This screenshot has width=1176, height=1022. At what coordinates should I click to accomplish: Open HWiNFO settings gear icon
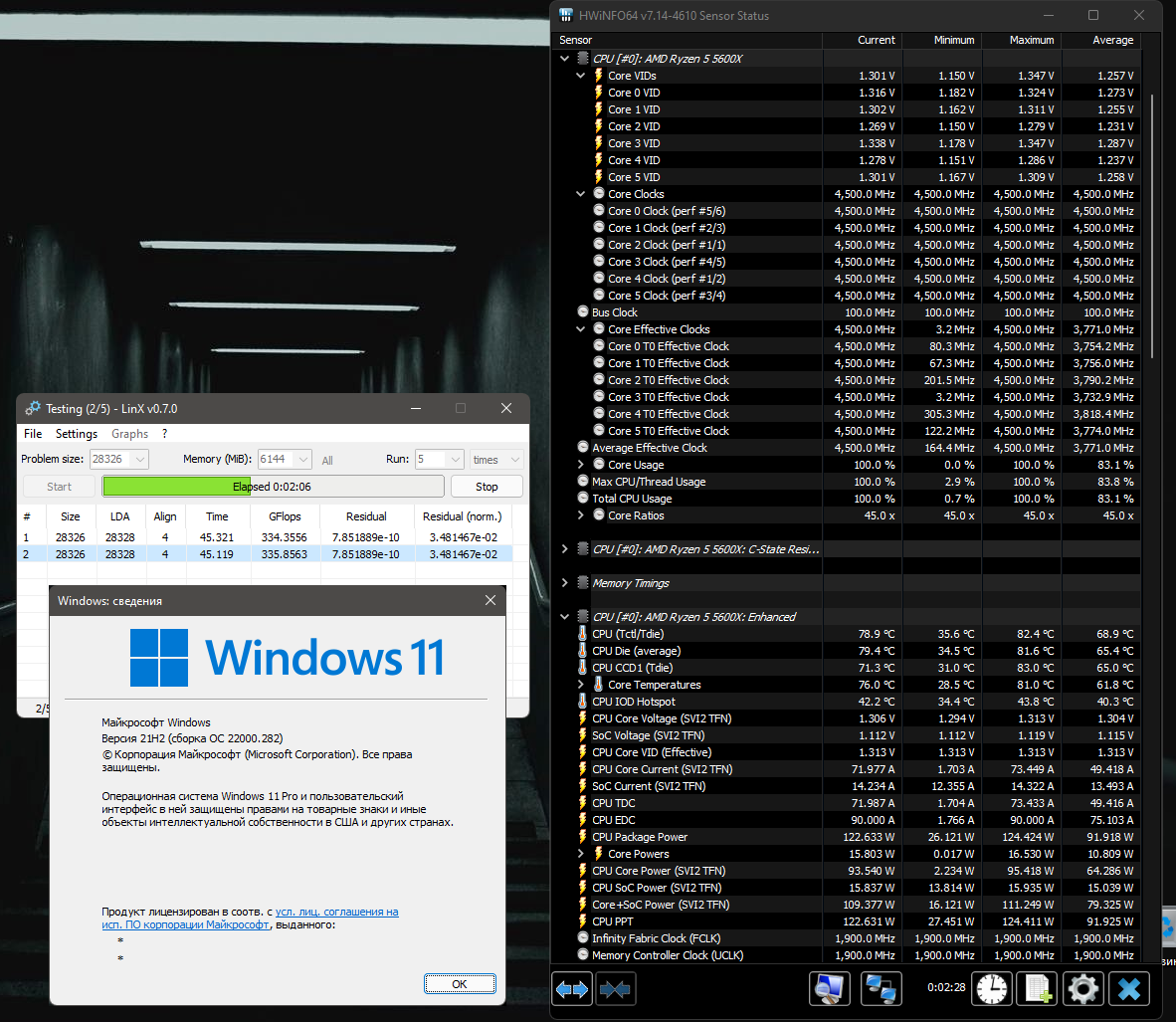tap(1083, 989)
